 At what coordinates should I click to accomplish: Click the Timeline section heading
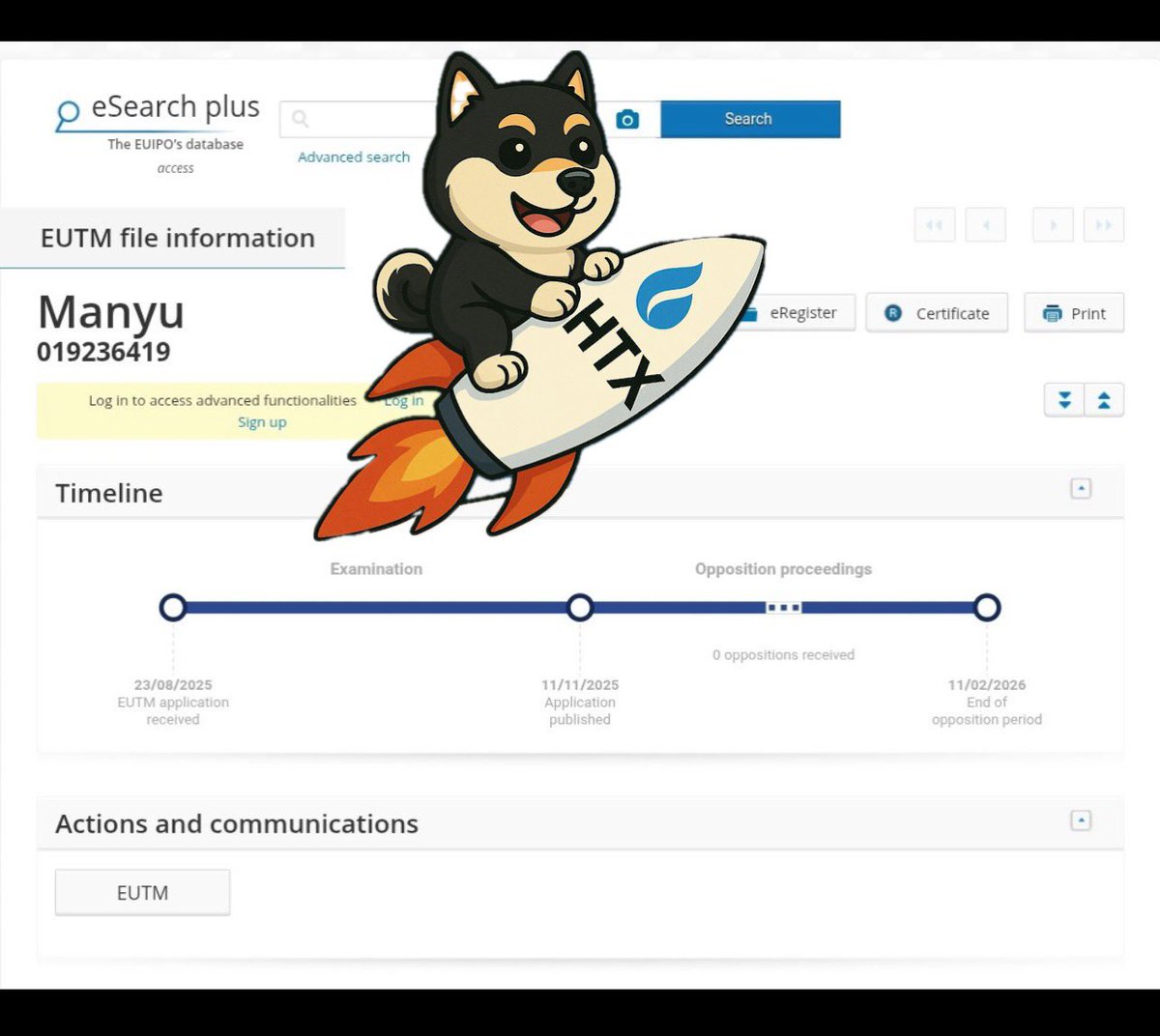109,493
